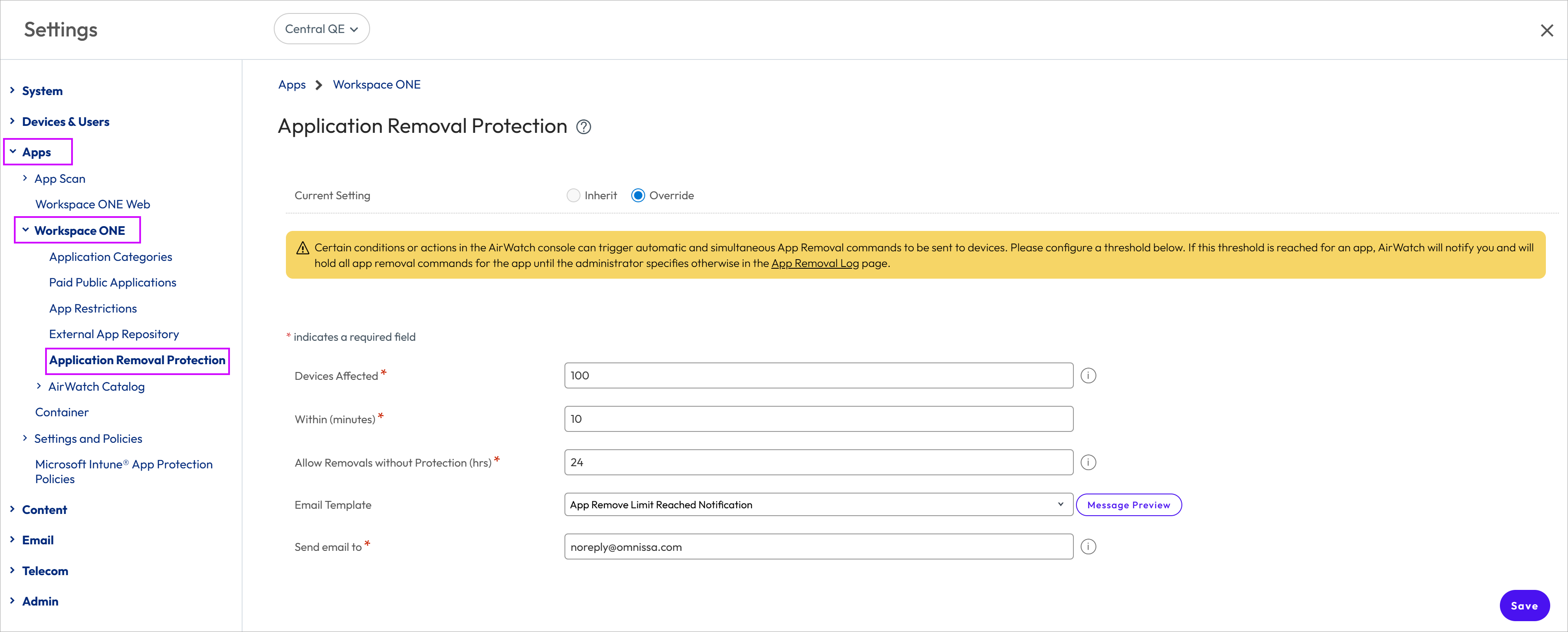Open the Email Template dropdown
Viewport: 1568px width, 632px height.
[x=818, y=505]
